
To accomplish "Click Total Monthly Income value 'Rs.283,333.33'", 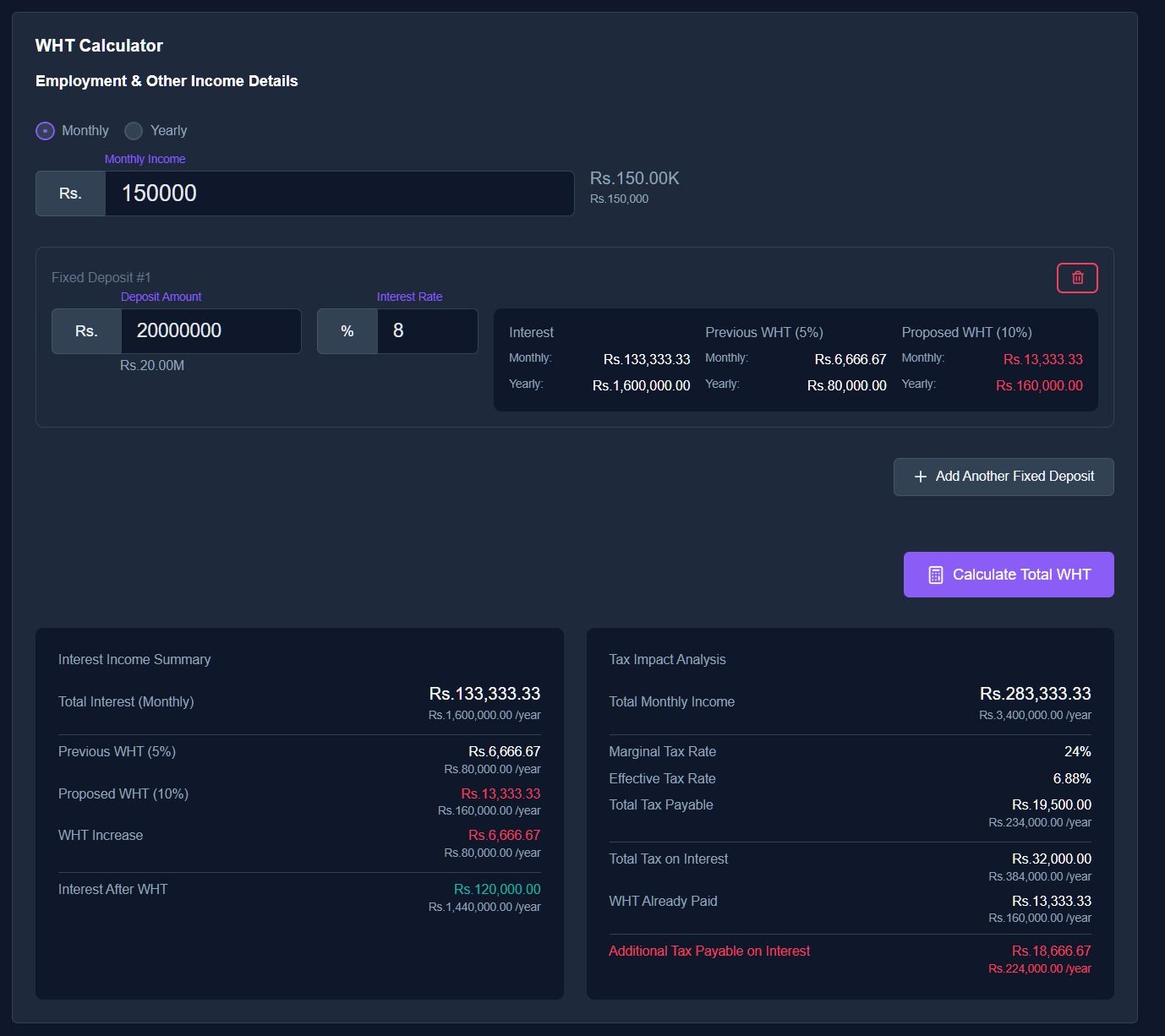I will 1036,694.
